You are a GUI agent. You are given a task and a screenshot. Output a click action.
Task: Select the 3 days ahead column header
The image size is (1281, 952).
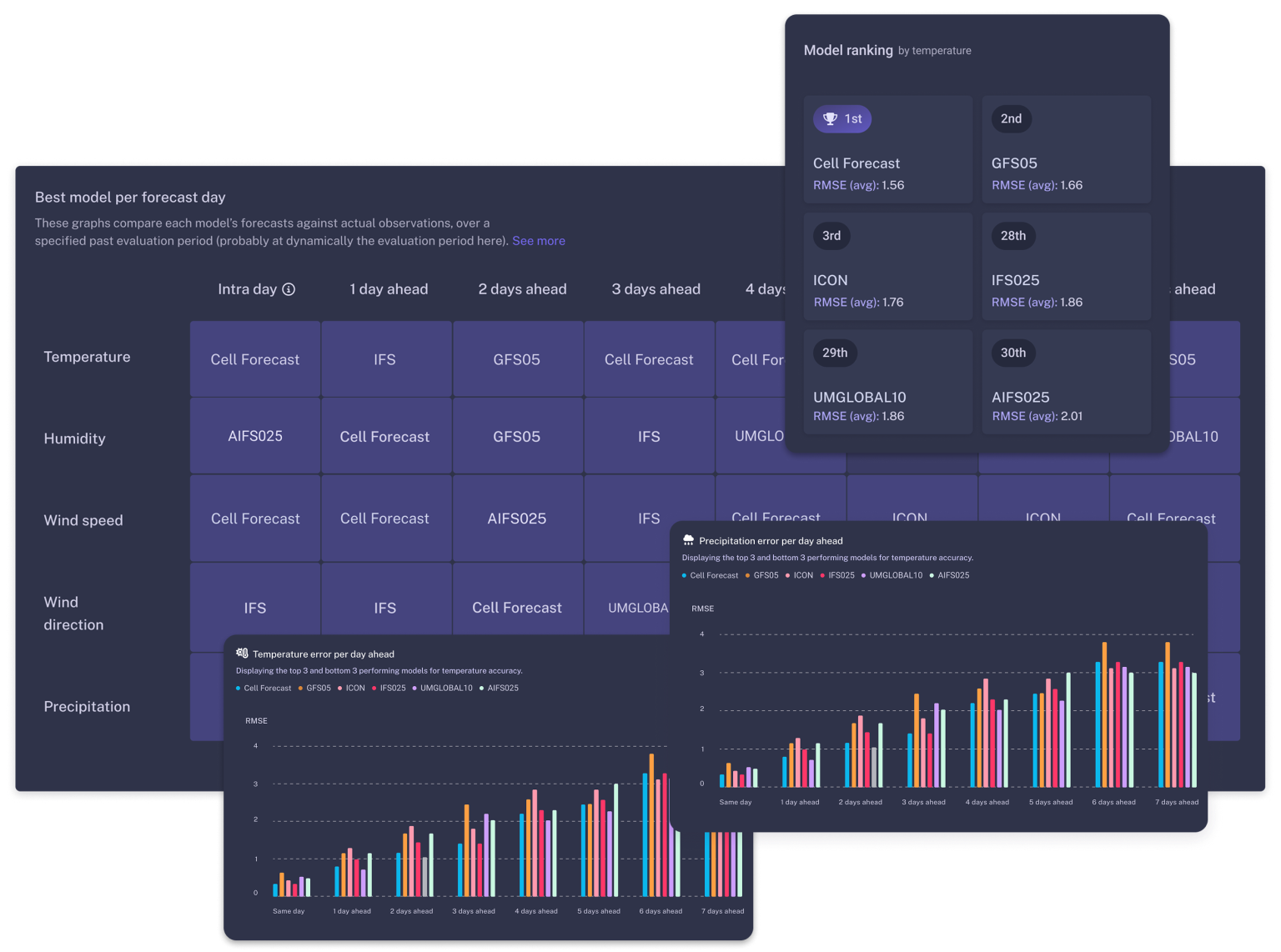point(656,289)
